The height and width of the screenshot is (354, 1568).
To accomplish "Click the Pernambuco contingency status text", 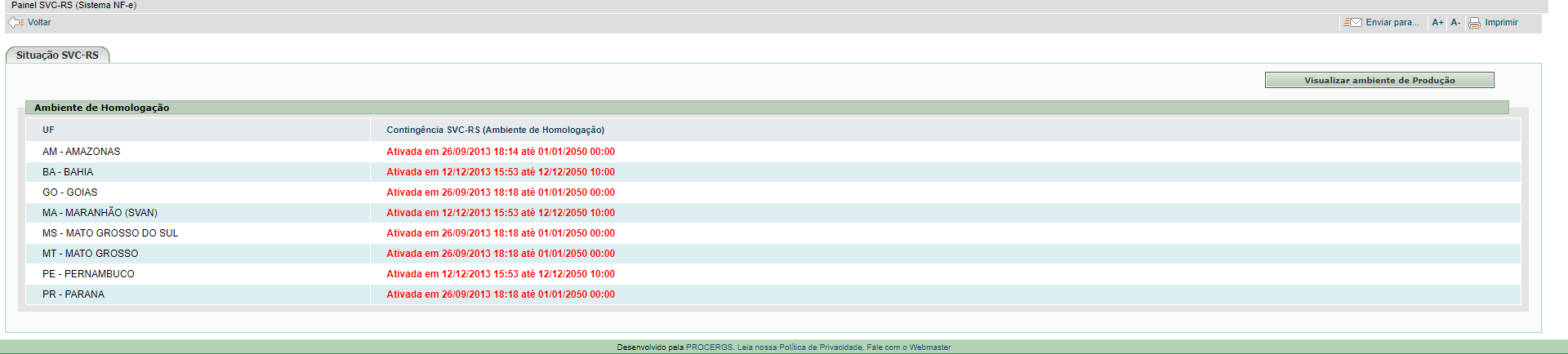I will (x=501, y=274).
